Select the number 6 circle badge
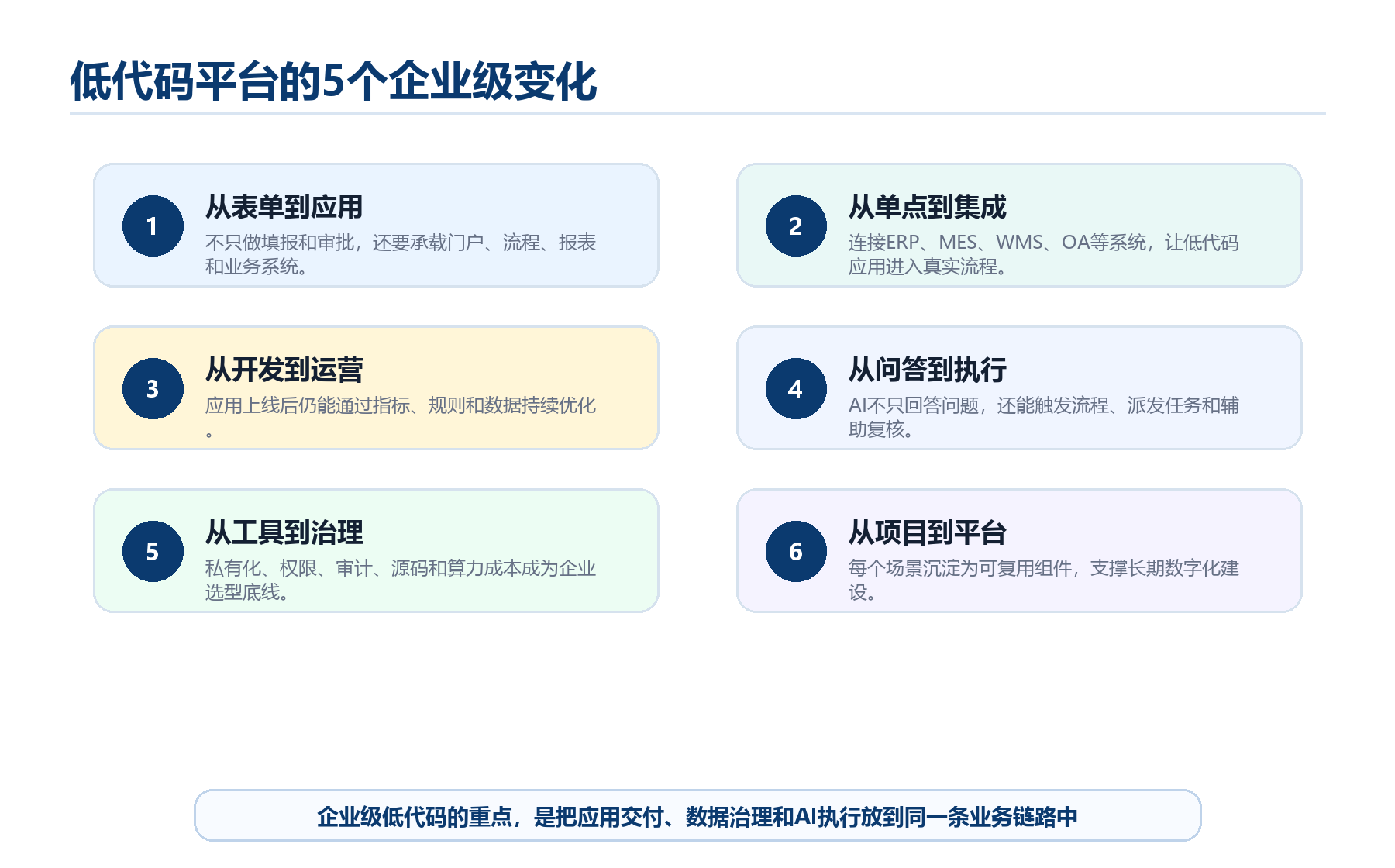This screenshot has width=1395, height=868. tap(796, 551)
